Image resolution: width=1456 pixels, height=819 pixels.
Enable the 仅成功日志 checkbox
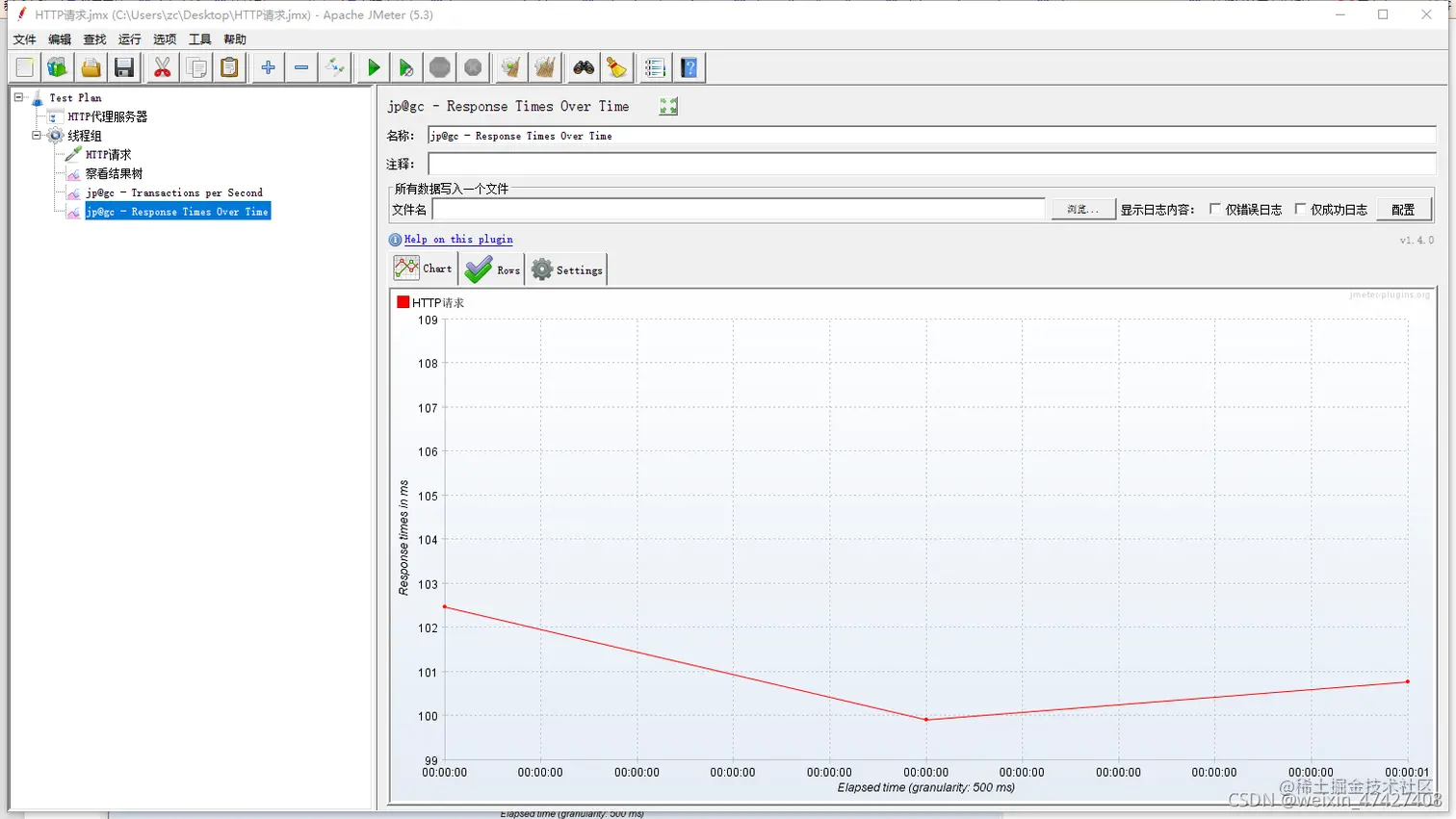(x=1300, y=209)
